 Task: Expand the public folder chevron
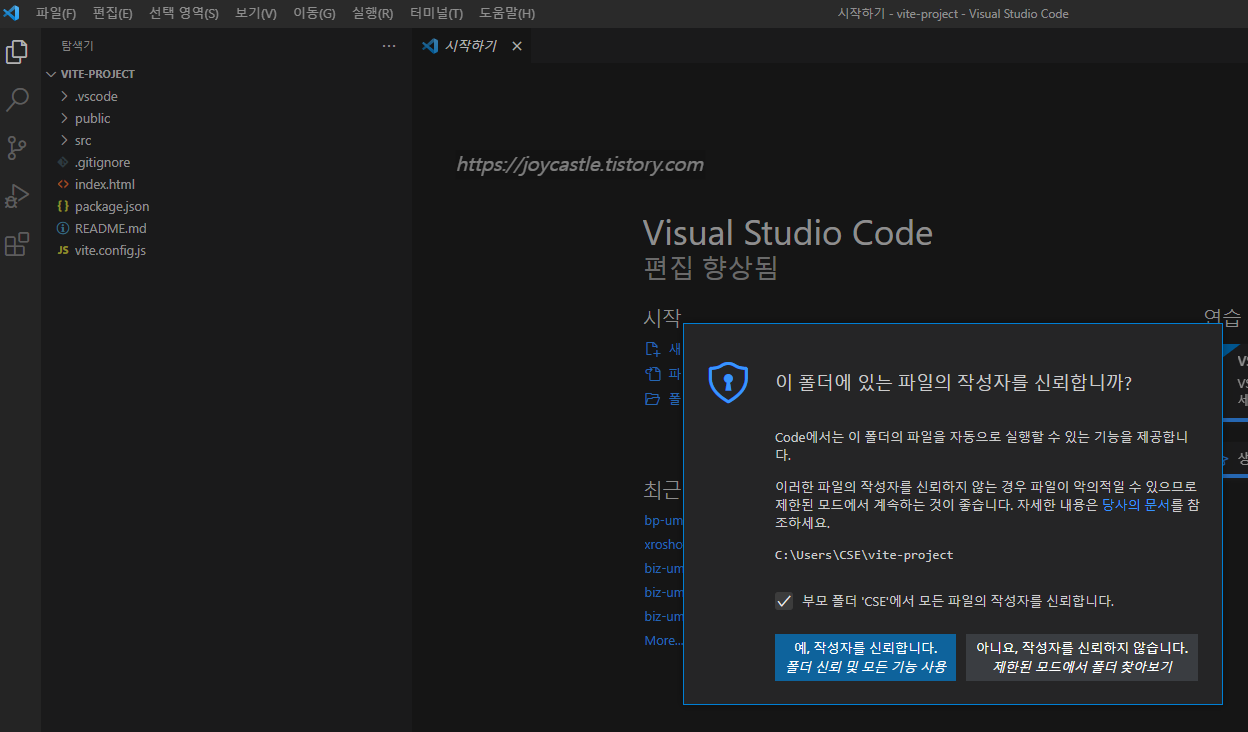coord(64,118)
